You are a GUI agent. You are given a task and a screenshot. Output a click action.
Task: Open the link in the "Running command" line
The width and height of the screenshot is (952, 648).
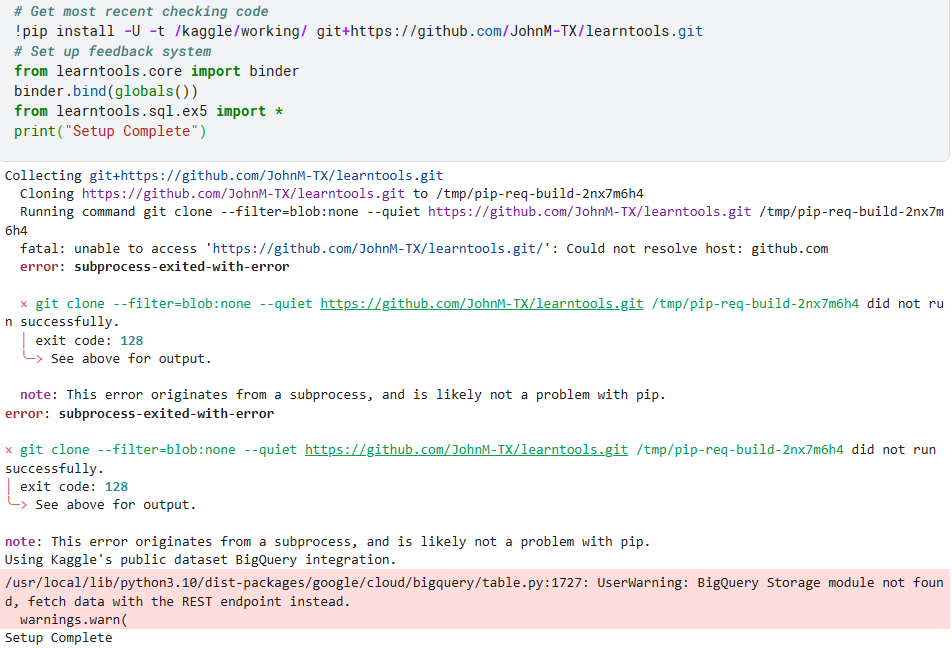590,212
